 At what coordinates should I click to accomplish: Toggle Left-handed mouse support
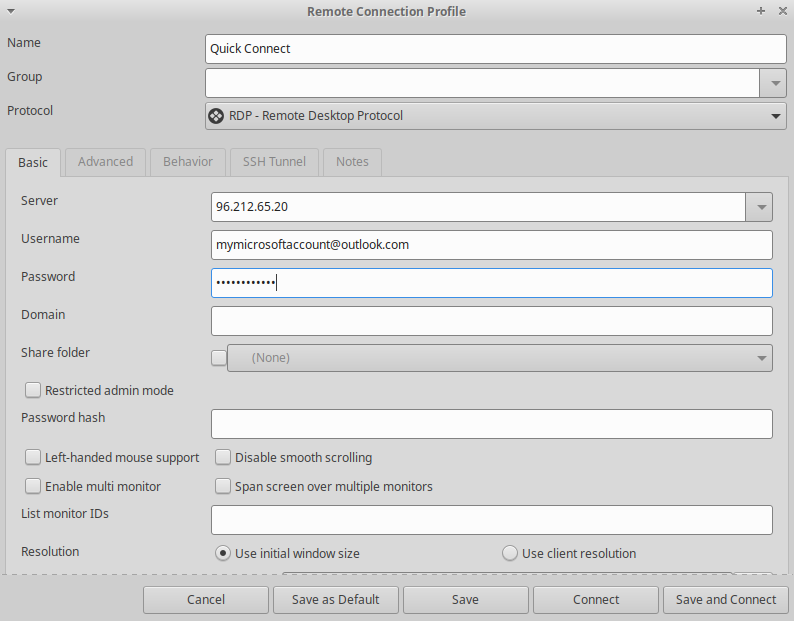point(33,458)
